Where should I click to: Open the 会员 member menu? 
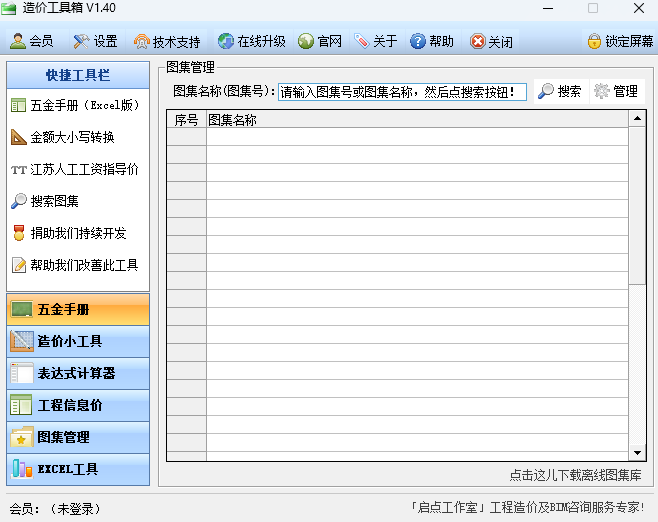(x=32, y=41)
